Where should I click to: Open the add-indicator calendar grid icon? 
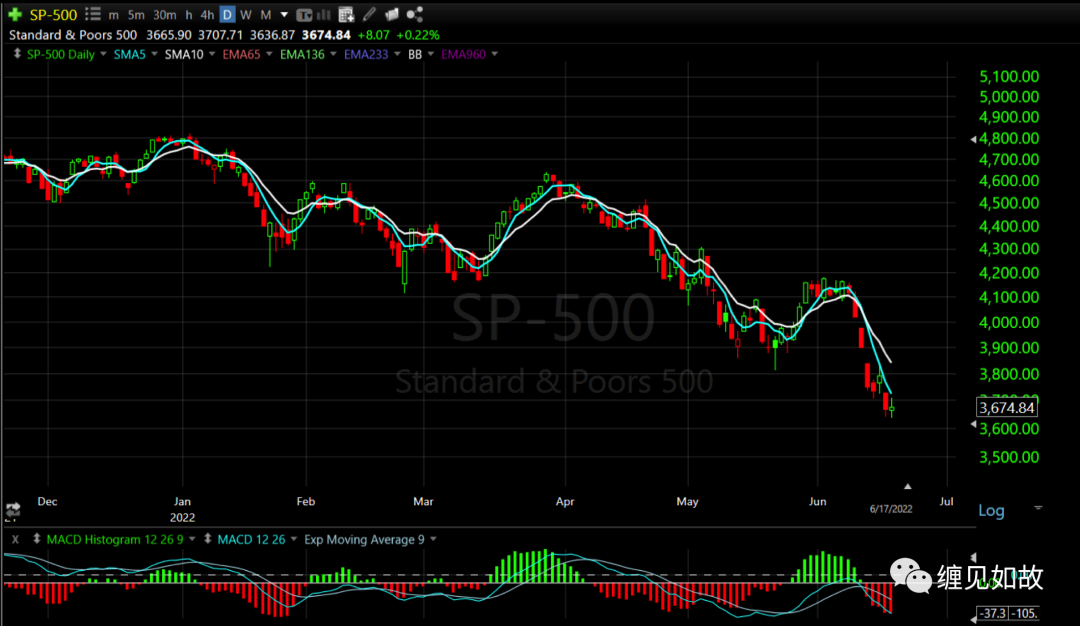(346, 14)
